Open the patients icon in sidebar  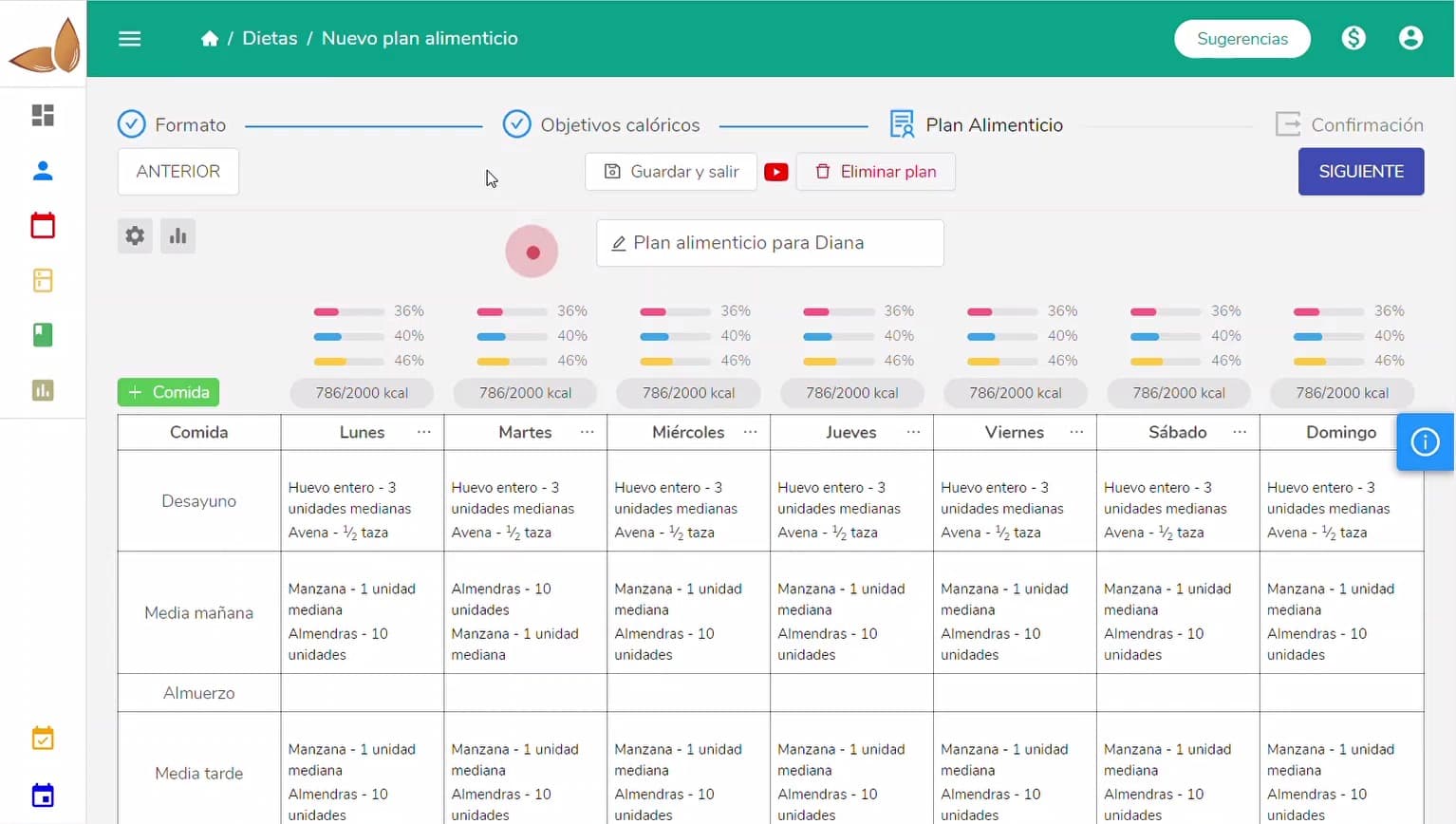(43, 171)
